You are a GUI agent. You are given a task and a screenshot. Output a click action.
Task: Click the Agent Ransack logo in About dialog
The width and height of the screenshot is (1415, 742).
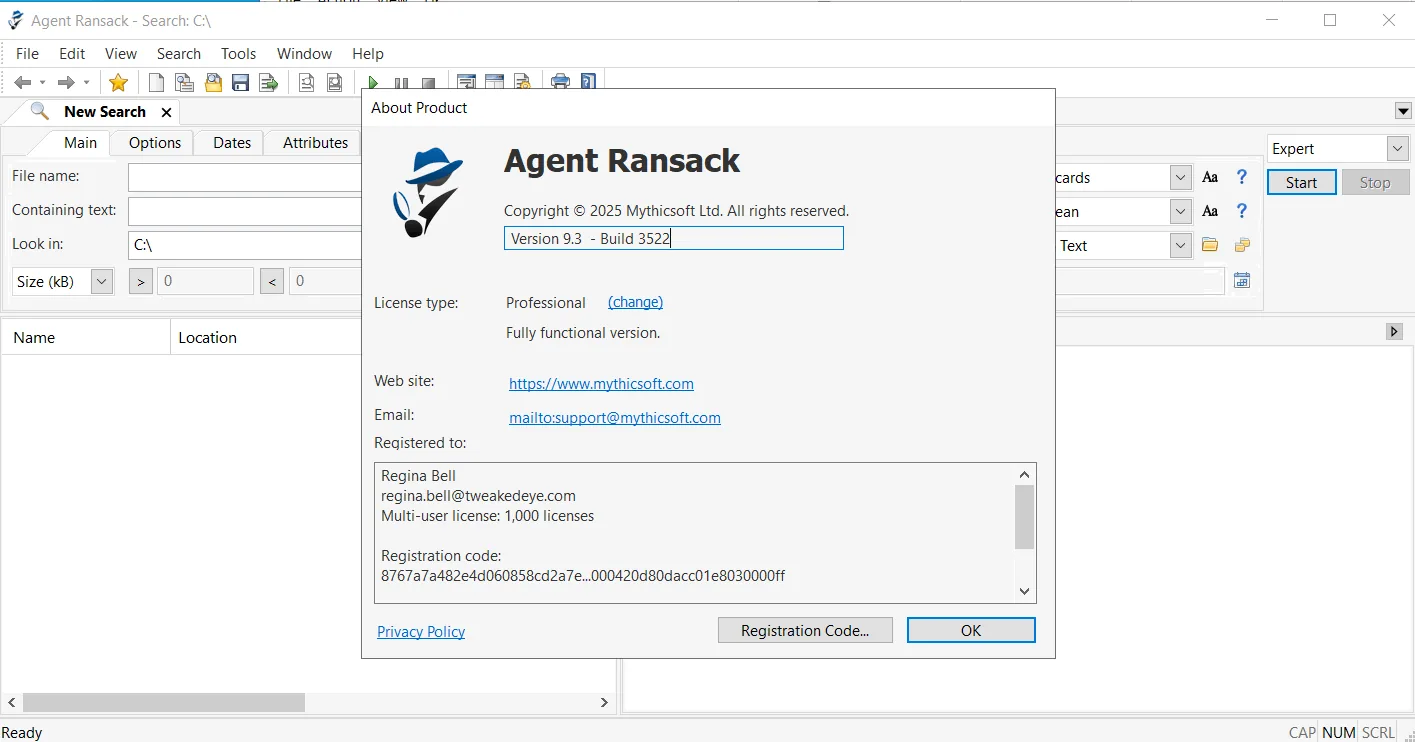pos(427,192)
